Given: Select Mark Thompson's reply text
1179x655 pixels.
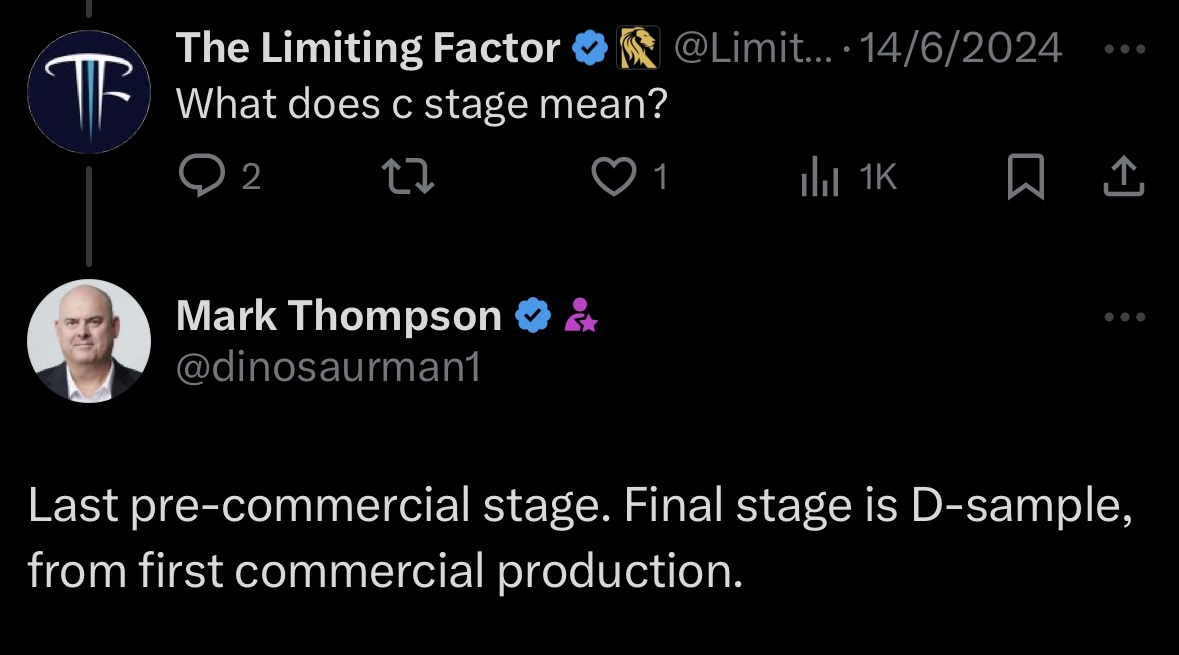Looking at the screenshot, I should coord(580,537).
